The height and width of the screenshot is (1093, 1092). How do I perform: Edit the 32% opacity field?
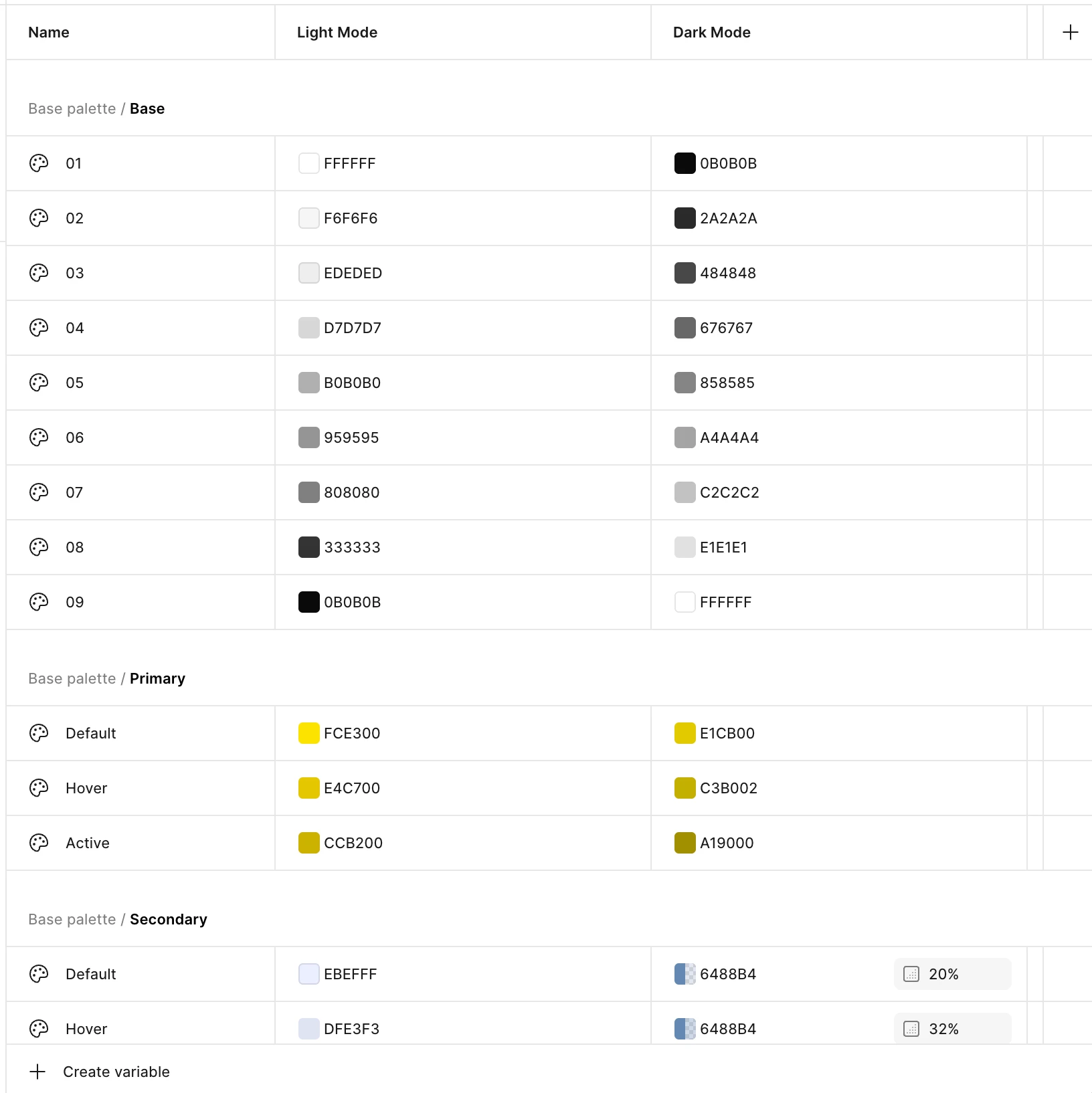[x=952, y=1029]
